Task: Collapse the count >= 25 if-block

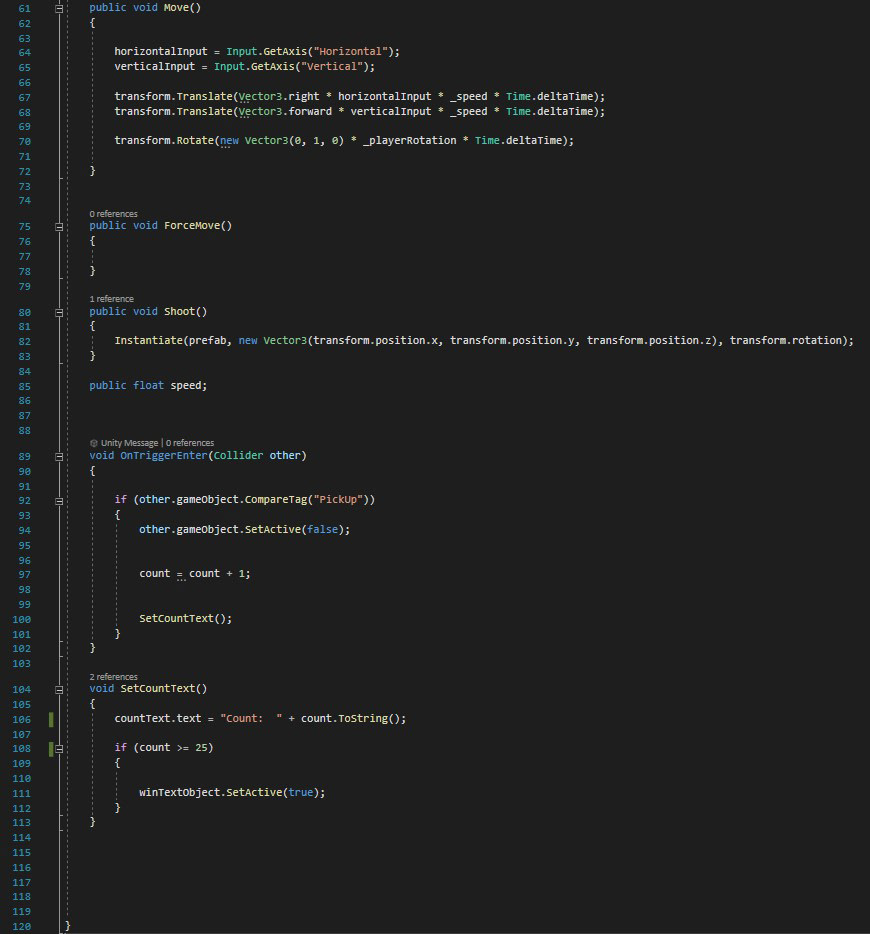Action: pos(59,749)
